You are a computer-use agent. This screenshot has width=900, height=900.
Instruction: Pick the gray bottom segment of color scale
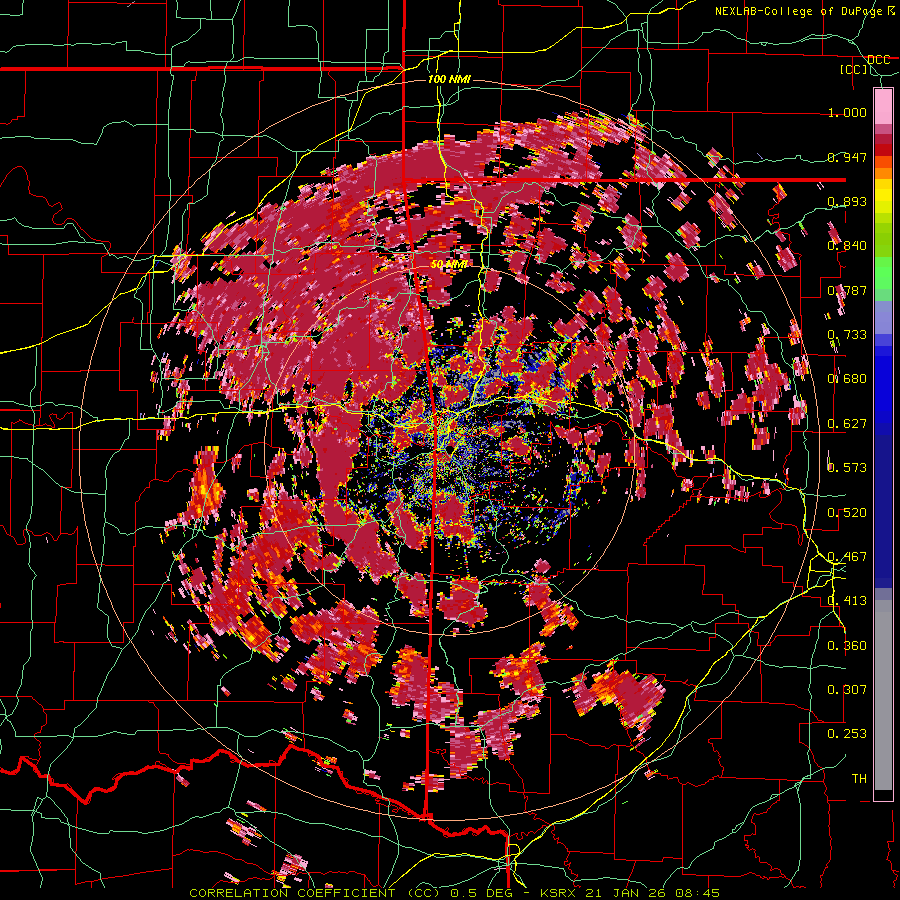coord(883,695)
